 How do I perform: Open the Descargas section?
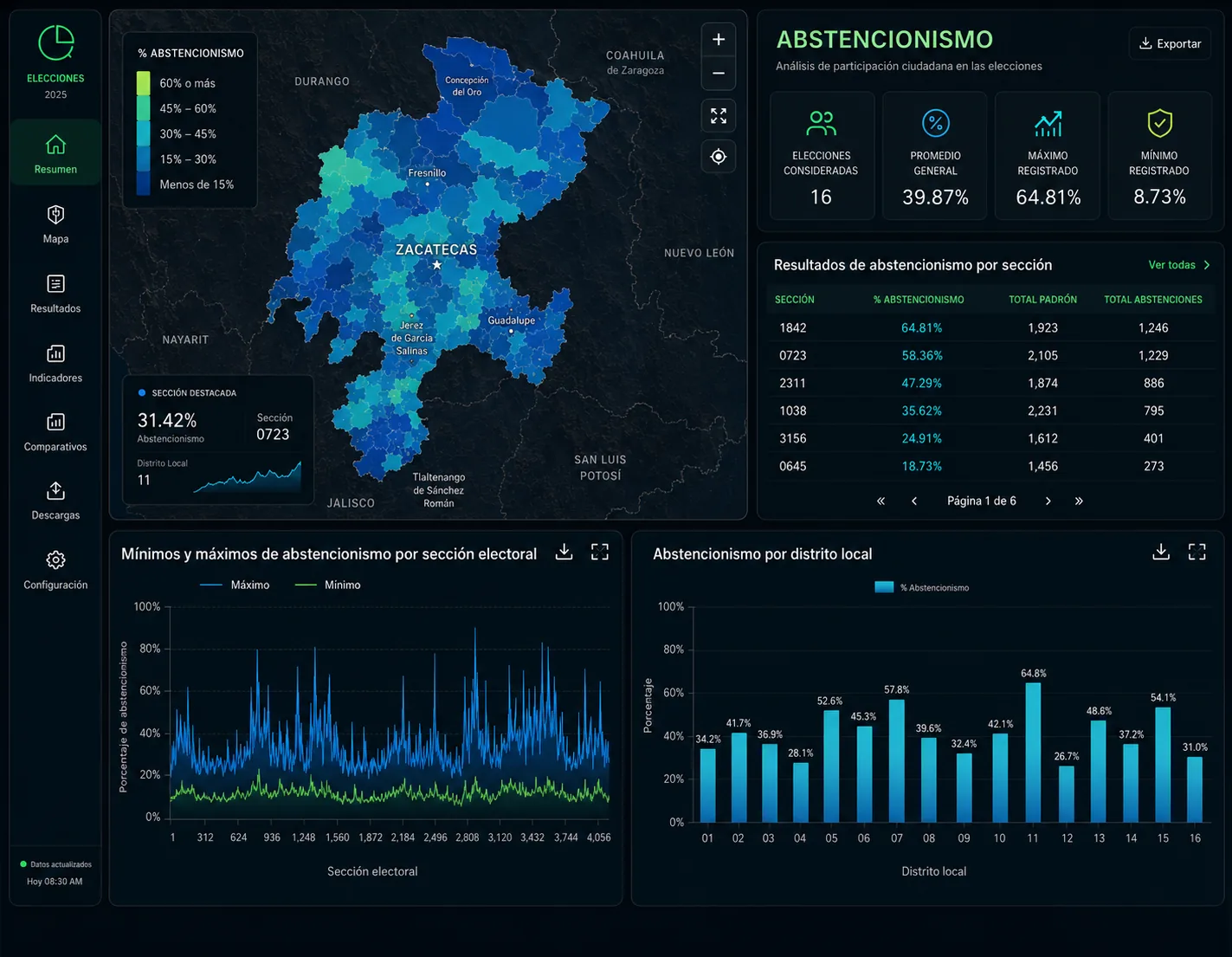pyautogui.click(x=55, y=501)
